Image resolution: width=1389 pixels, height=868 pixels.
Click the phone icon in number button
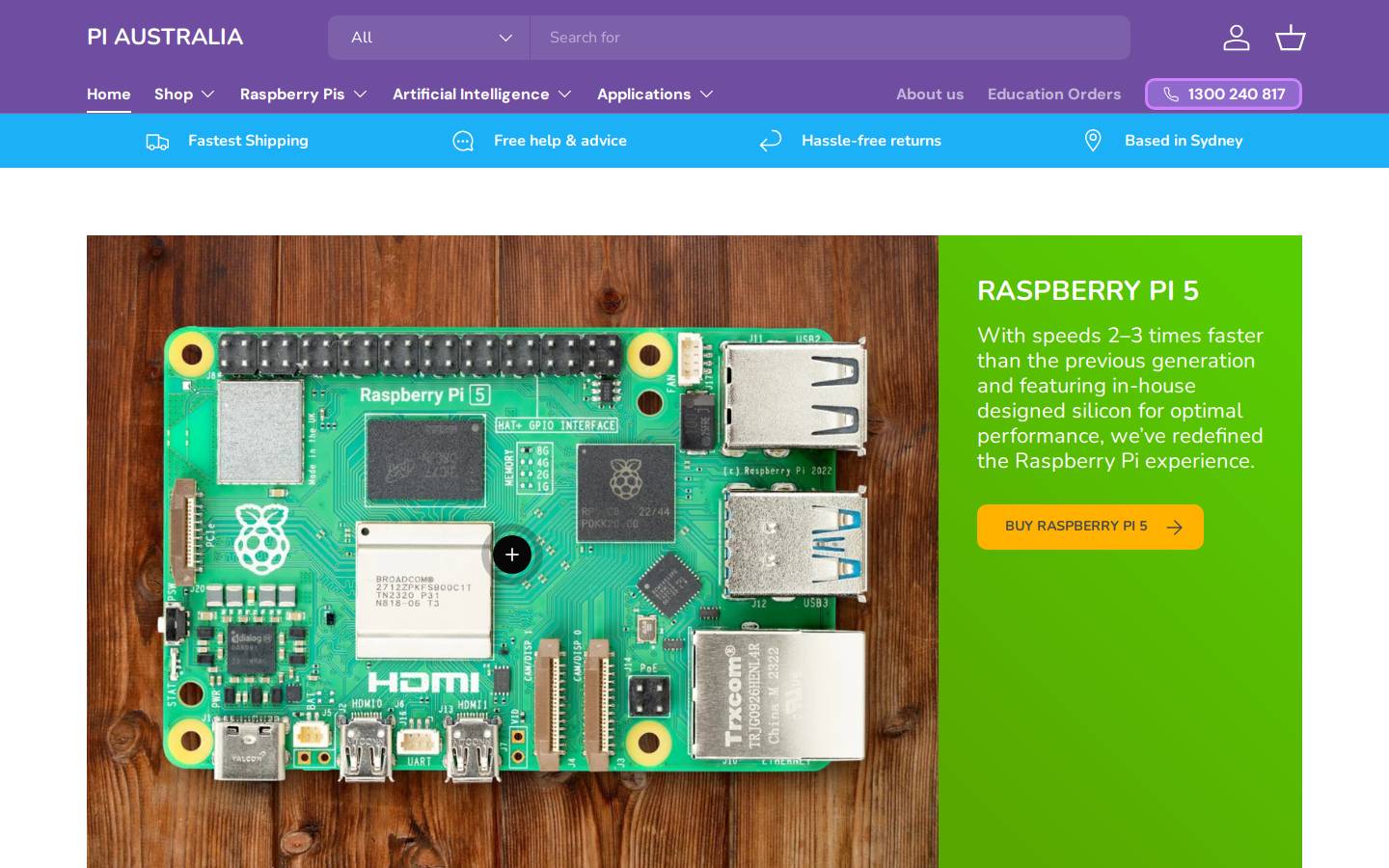[1171, 95]
